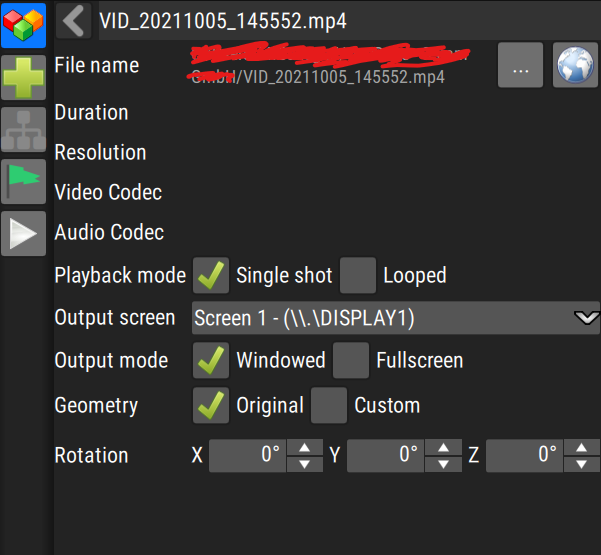Click the Video Codec label
The height and width of the screenshot is (555, 601).
point(108,192)
